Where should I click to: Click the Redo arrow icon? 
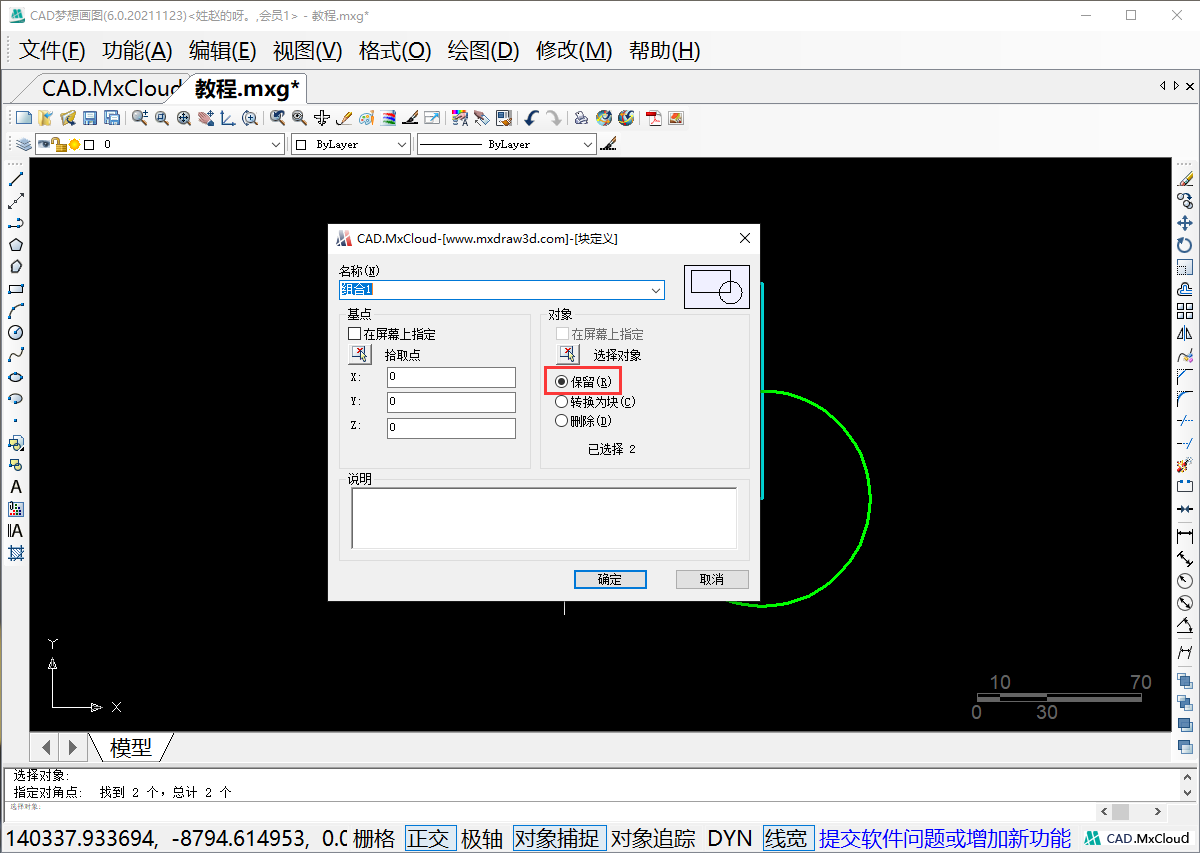coord(554,118)
